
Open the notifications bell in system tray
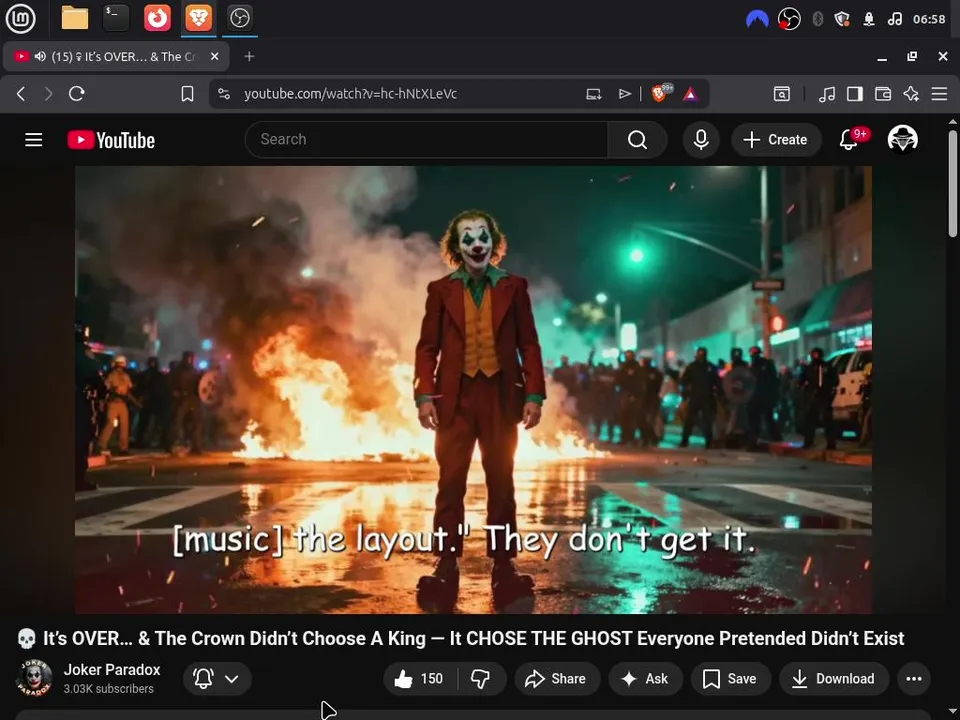click(x=869, y=19)
